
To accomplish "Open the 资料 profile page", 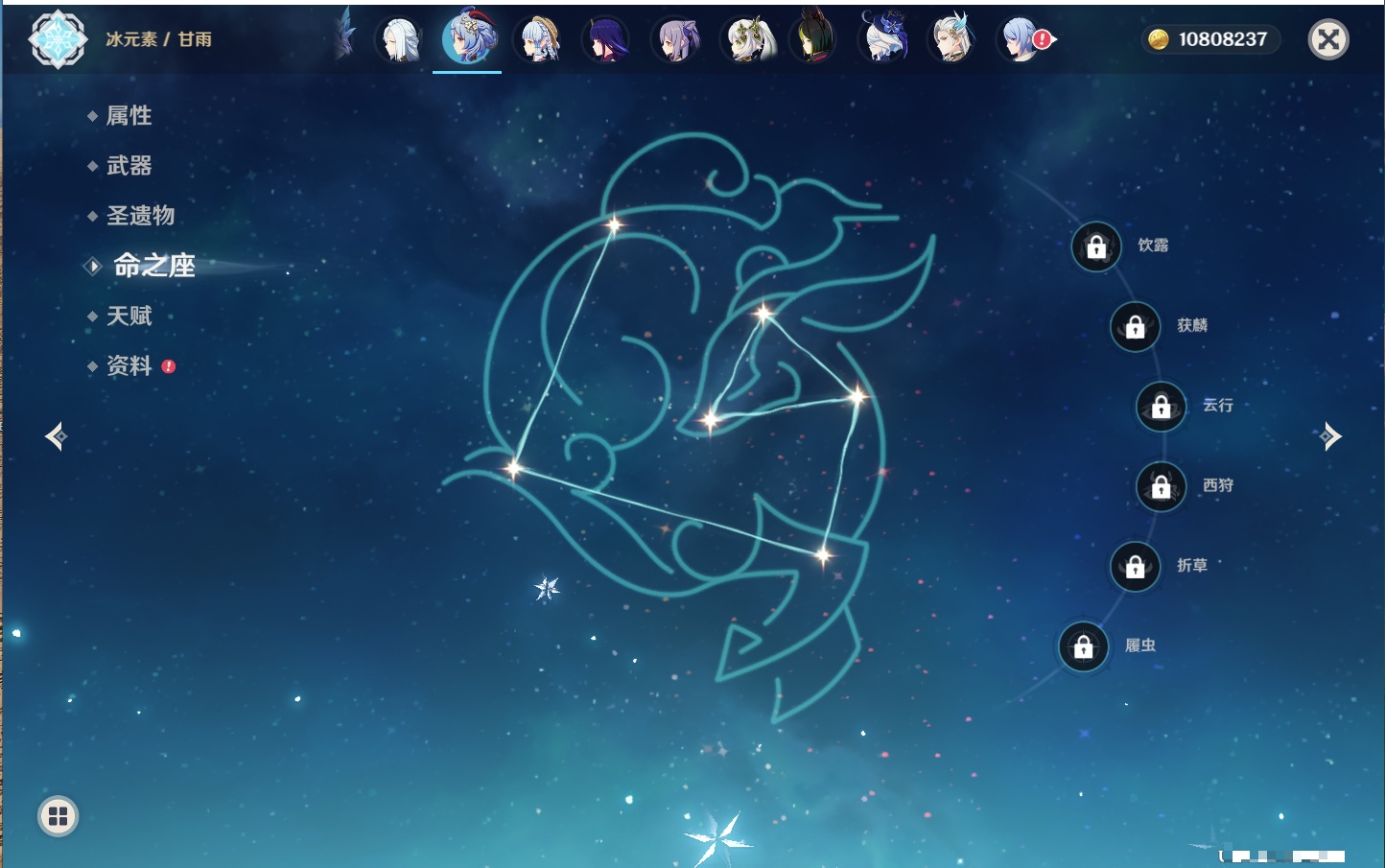I will pos(129,365).
